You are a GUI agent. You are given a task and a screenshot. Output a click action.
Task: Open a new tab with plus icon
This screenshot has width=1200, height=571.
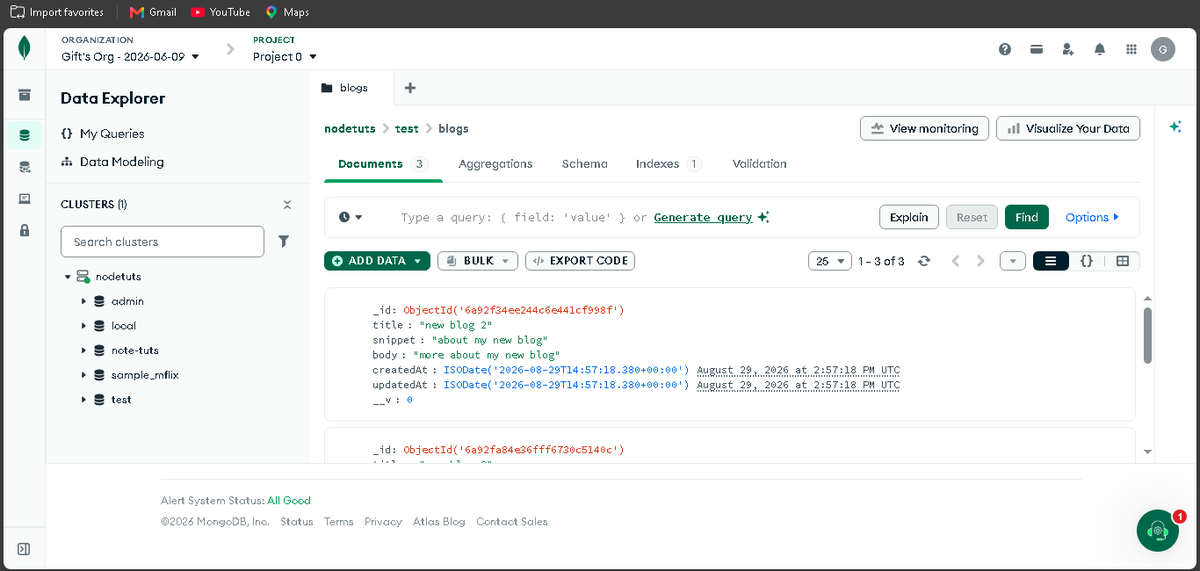click(409, 87)
